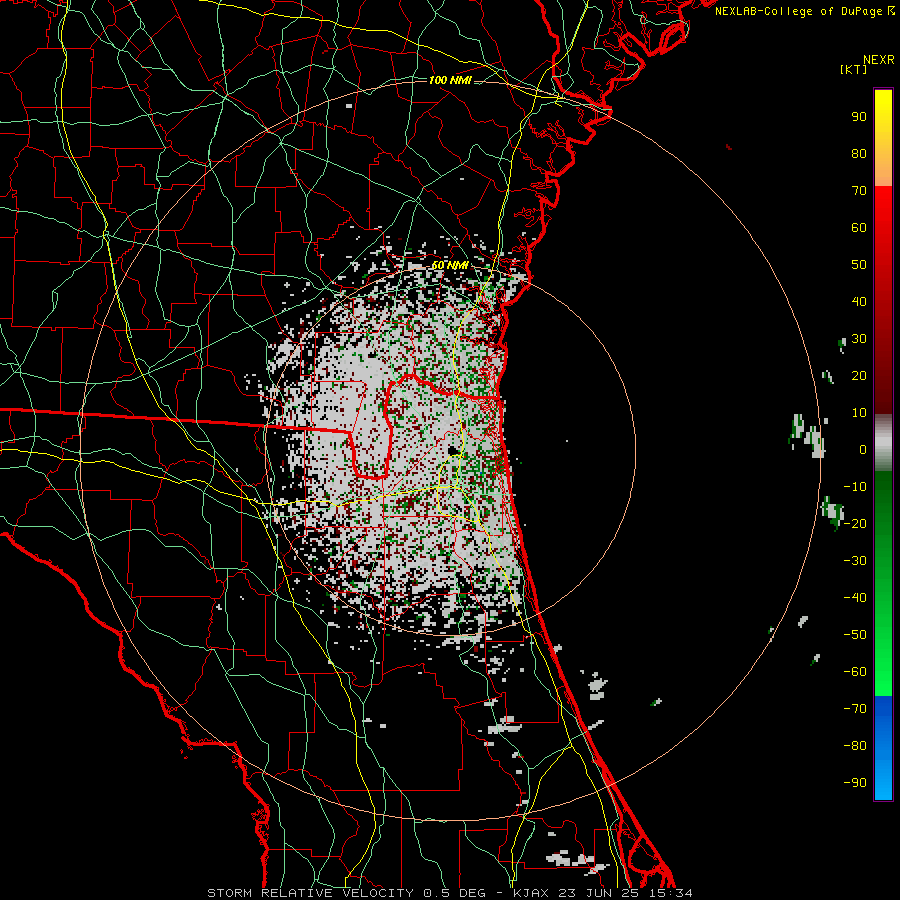Click the -70 scale label

[x=855, y=709]
